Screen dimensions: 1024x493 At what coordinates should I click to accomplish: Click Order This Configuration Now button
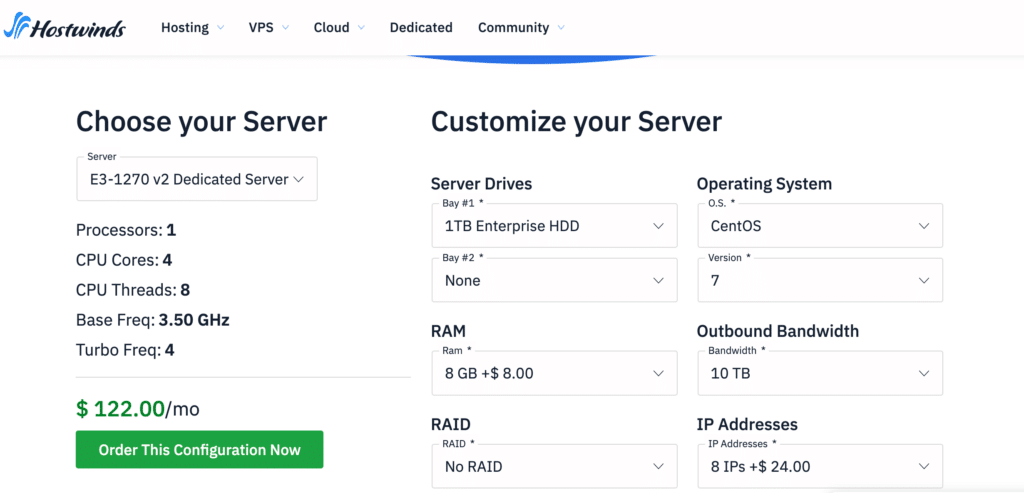coord(199,450)
